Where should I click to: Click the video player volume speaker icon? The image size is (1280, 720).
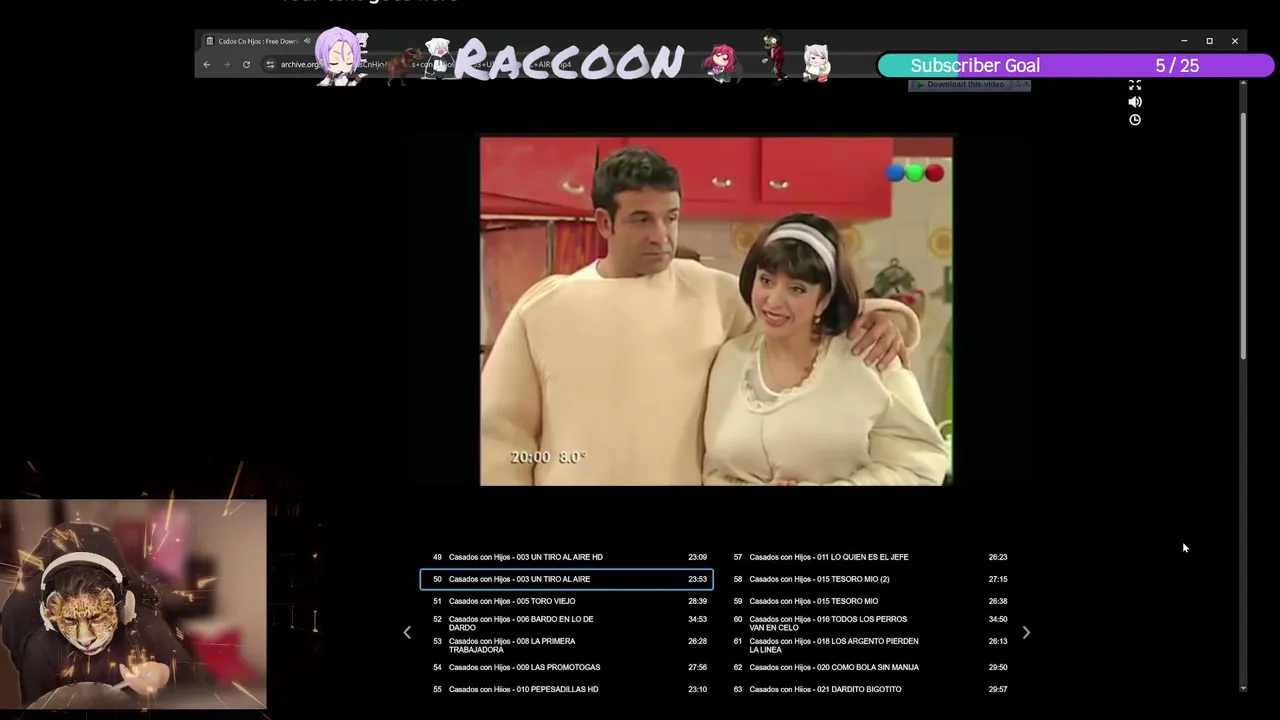click(1135, 102)
